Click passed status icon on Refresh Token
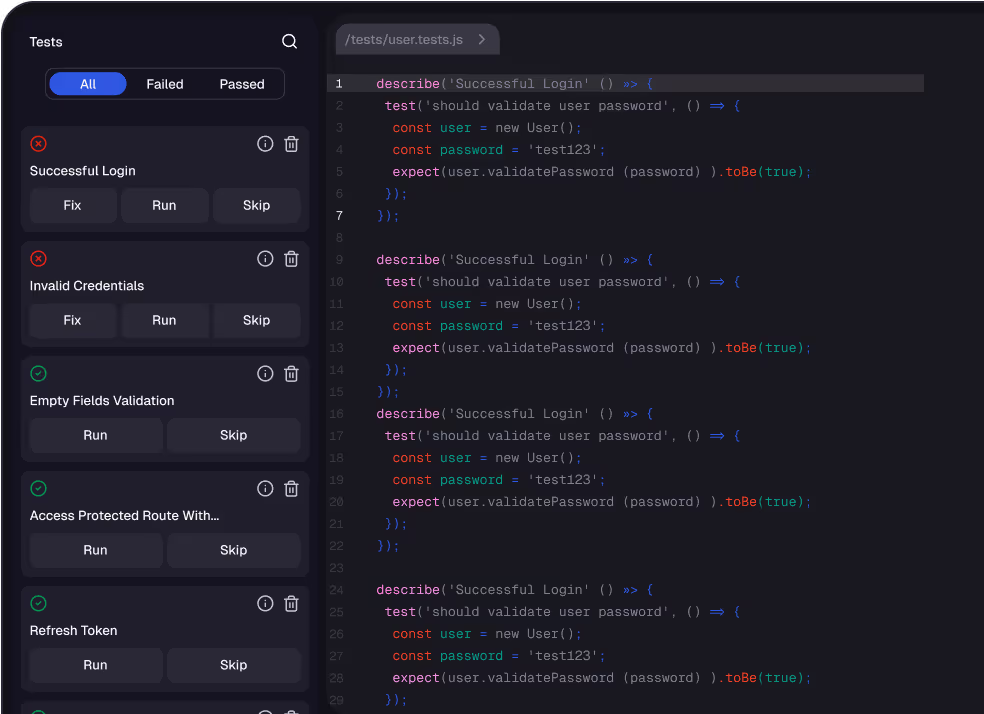 point(38,603)
